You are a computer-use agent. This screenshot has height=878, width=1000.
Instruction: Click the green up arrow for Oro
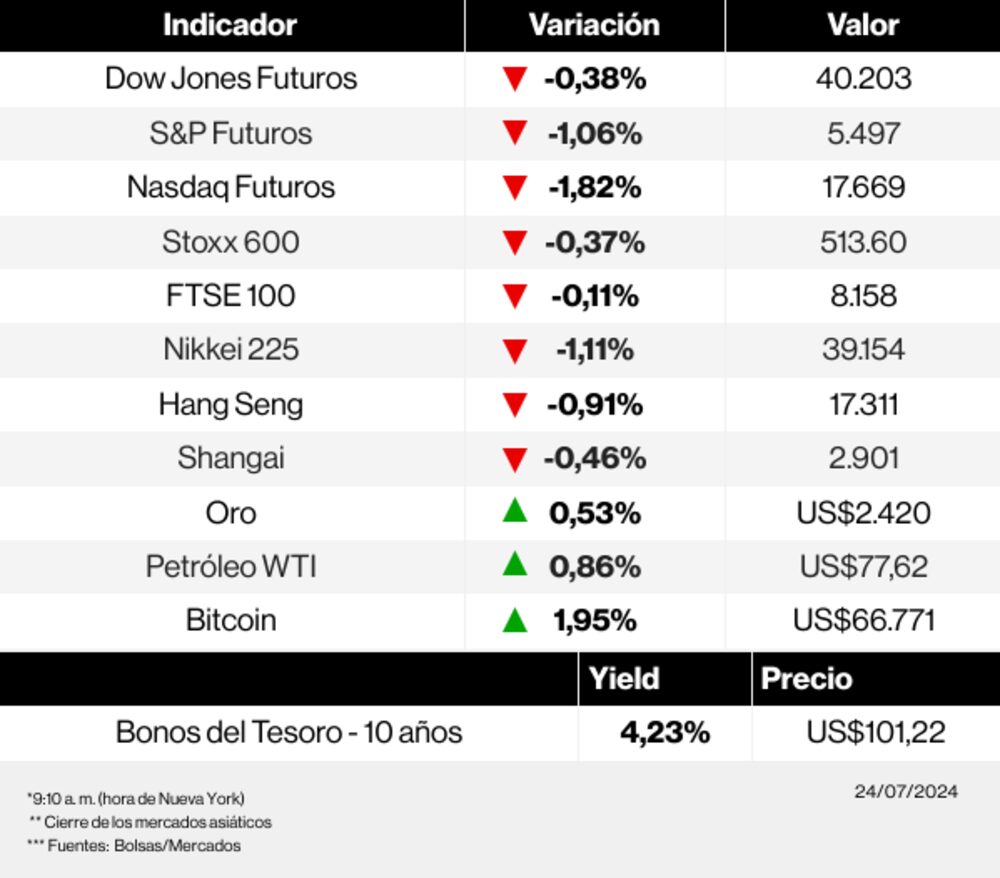coord(514,511)
